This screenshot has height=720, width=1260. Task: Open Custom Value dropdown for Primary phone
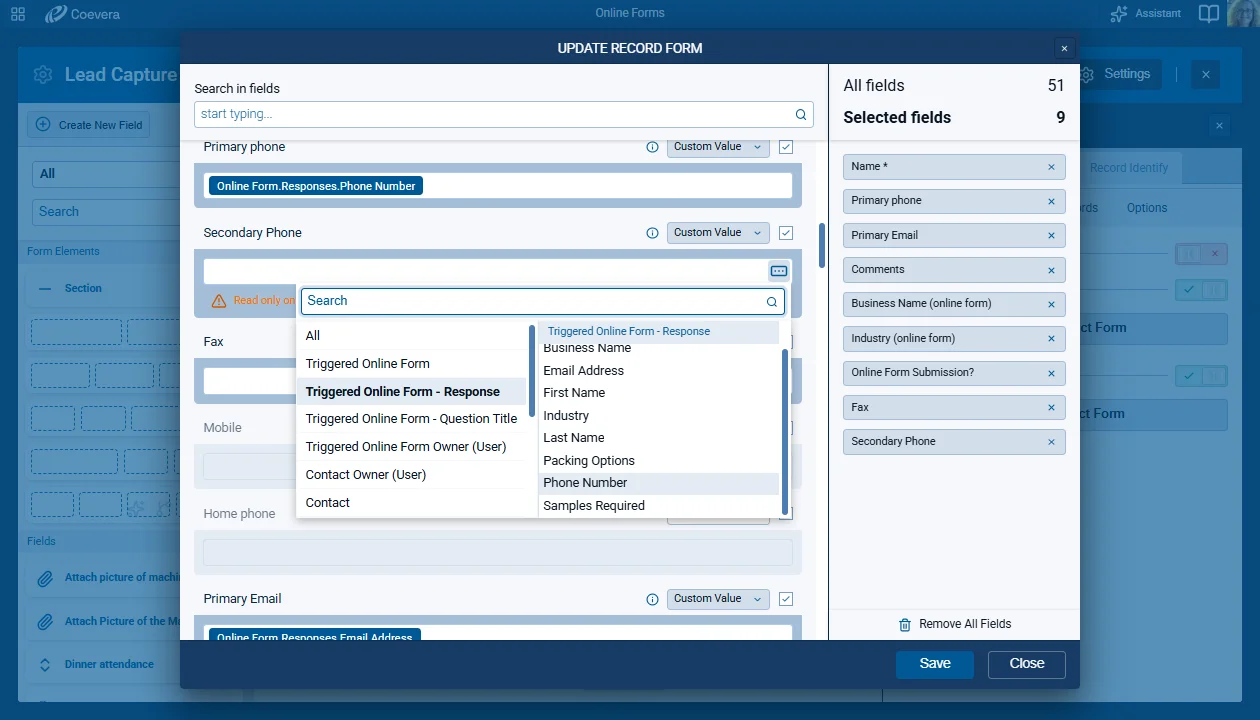click(x=718, y=147)
